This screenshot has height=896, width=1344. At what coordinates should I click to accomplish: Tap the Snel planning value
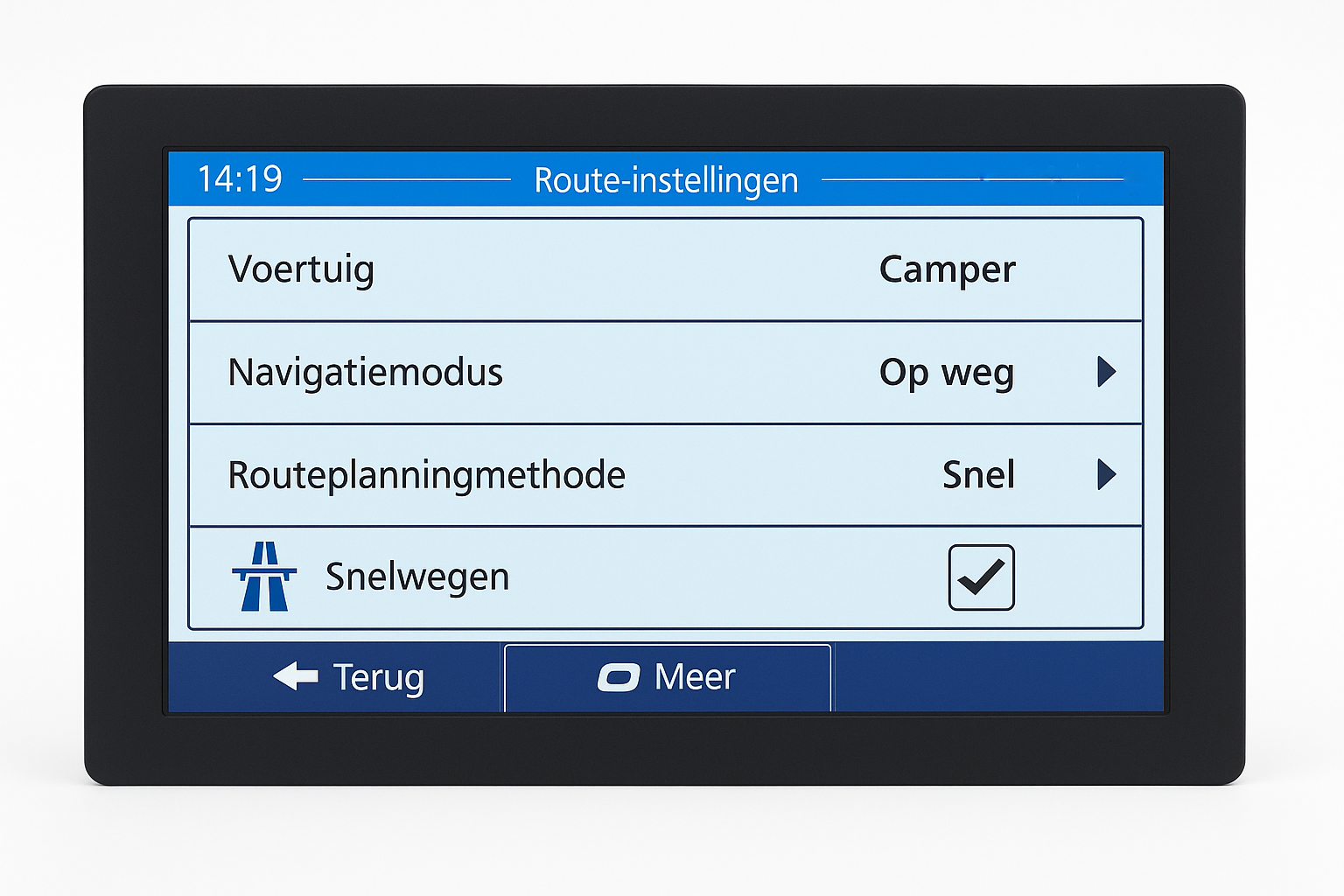(x=978, y=475)
